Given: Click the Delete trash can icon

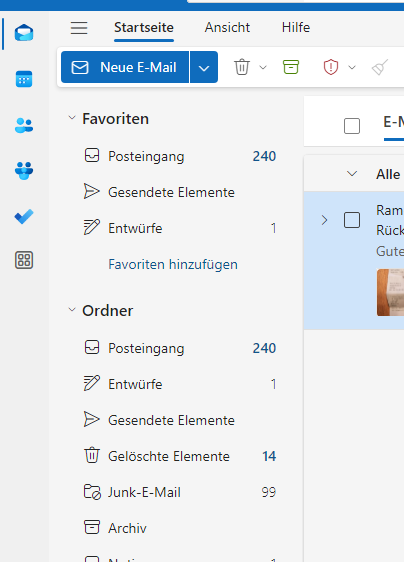Looking at the screenshot, I should (242, 67).
